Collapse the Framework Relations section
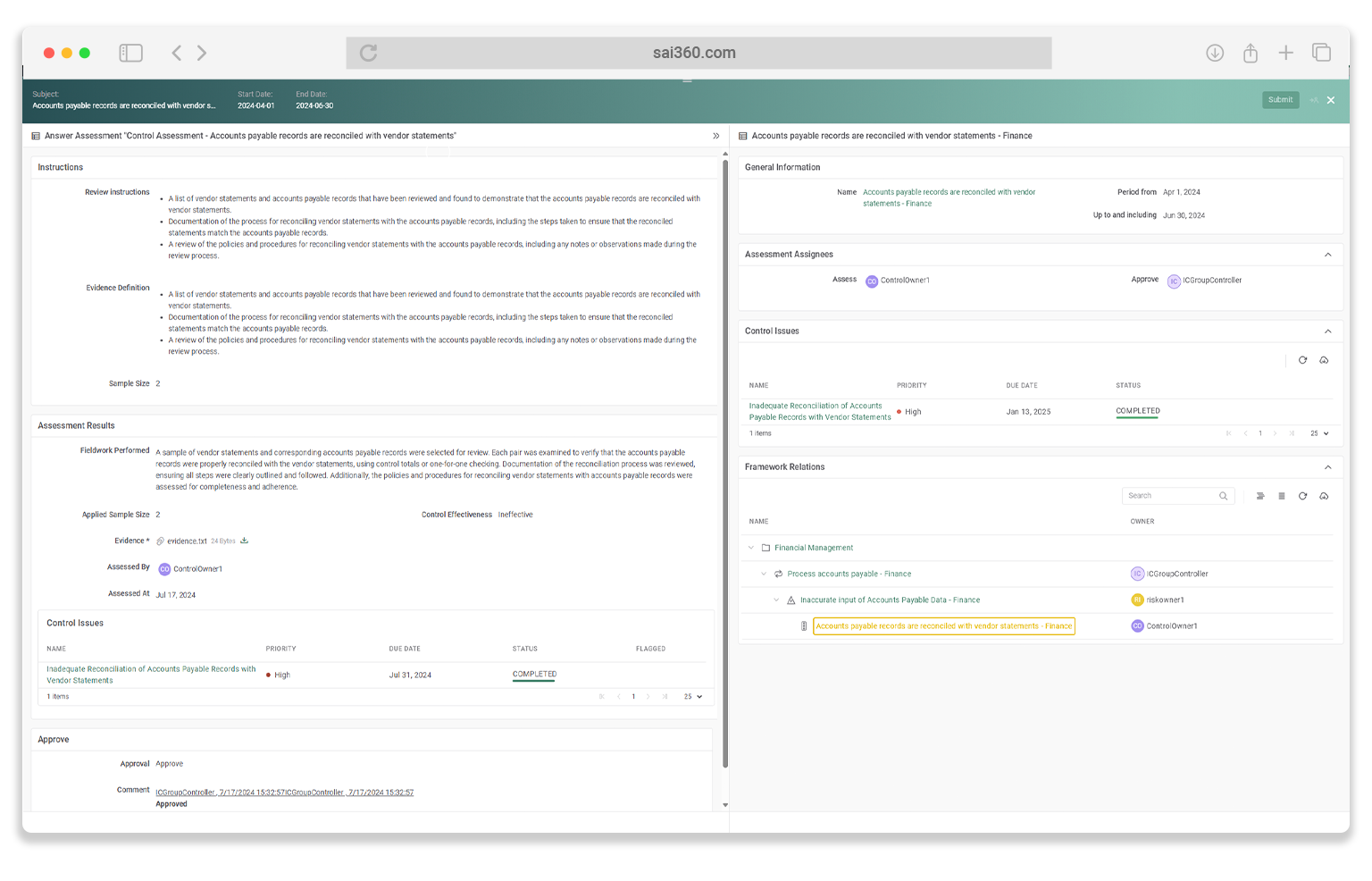This screenshot has height=881, width=1372. (1328, 467)
